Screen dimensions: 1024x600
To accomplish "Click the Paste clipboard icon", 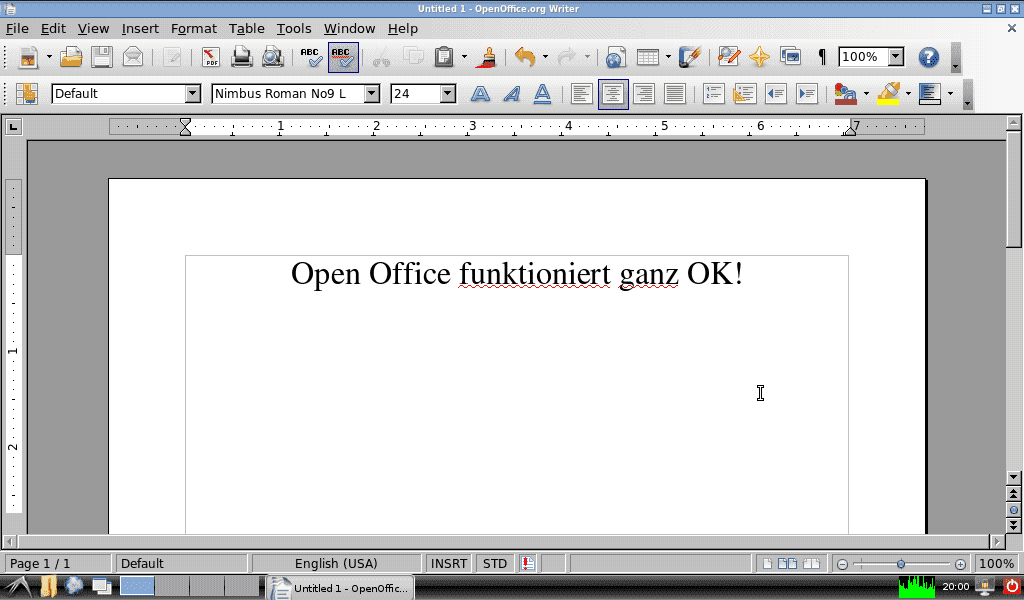I will [x=444, y=57].
